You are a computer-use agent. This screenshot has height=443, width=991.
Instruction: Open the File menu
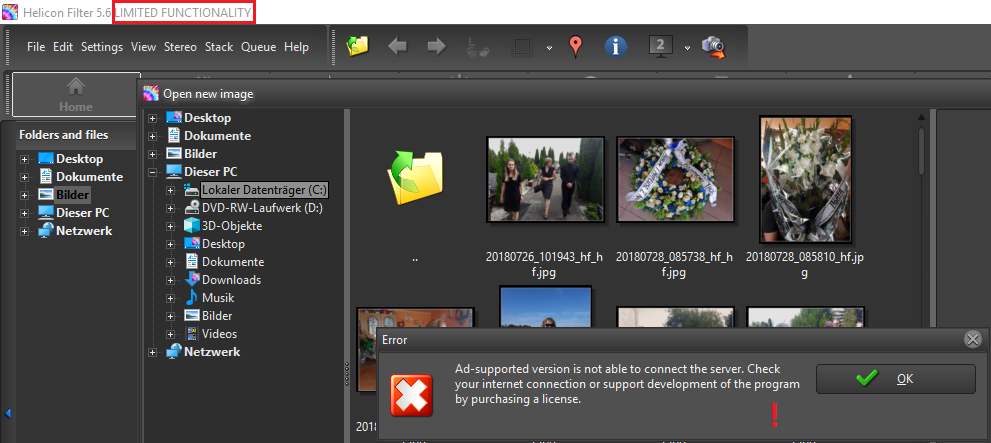point(36,47)
